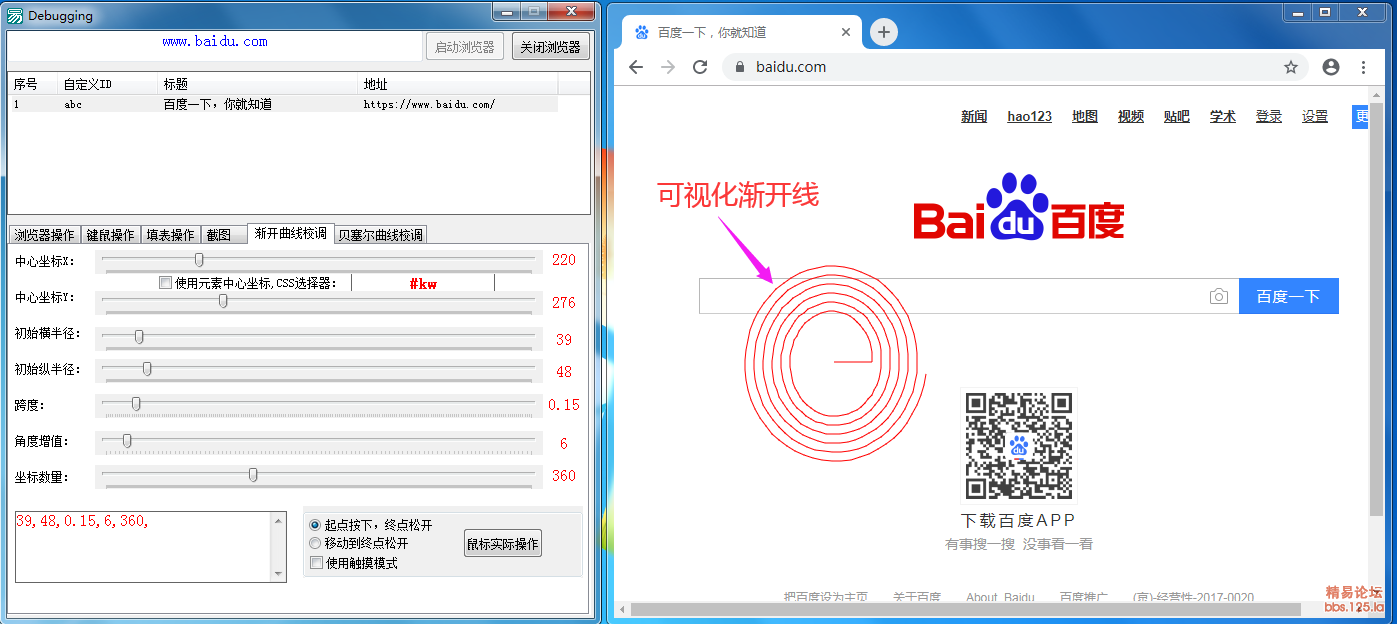This screenshot has width=1397, height=624.
Task: Click the 中心坐标X slider thumb
Action: click(x=199, y=260)
